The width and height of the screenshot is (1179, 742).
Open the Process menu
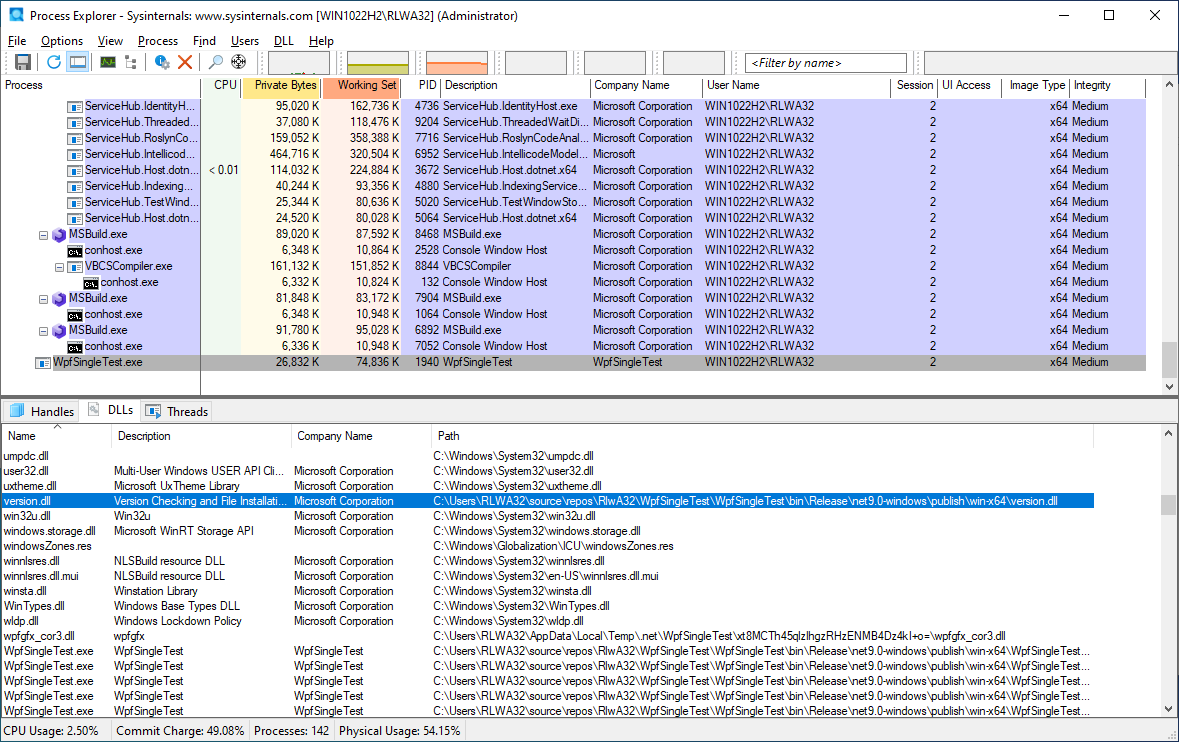point(158,41)
